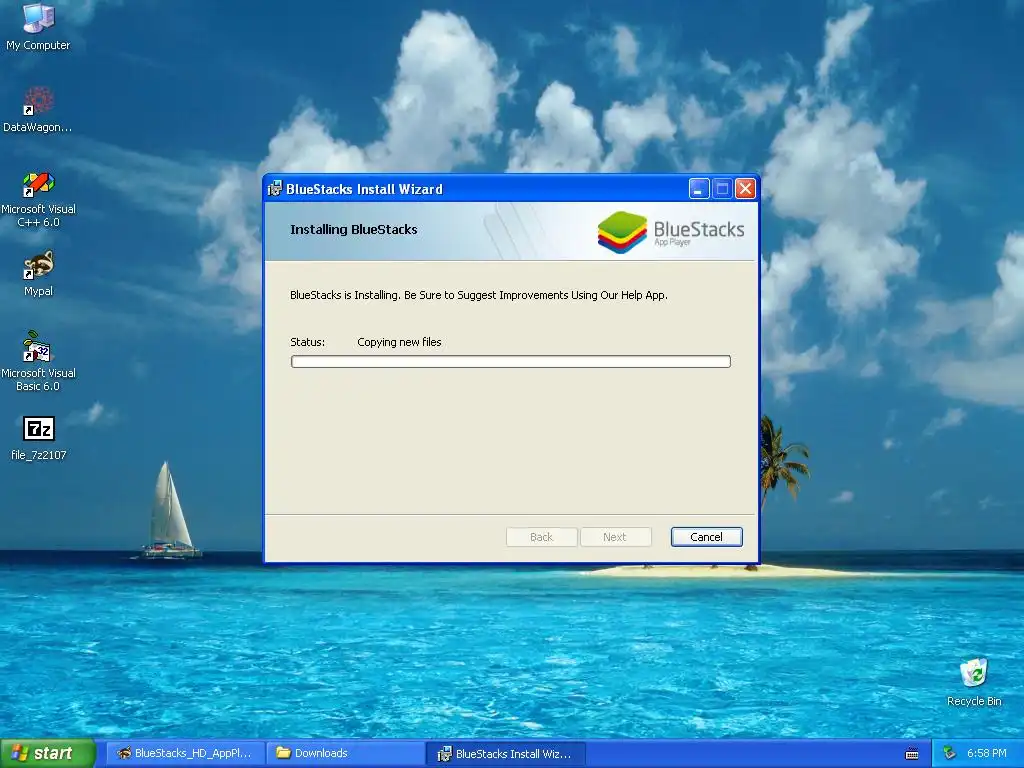1024x768 pixels.
Task: Cancel the BlueStacks installation
Action: click(x=707, y=537)
